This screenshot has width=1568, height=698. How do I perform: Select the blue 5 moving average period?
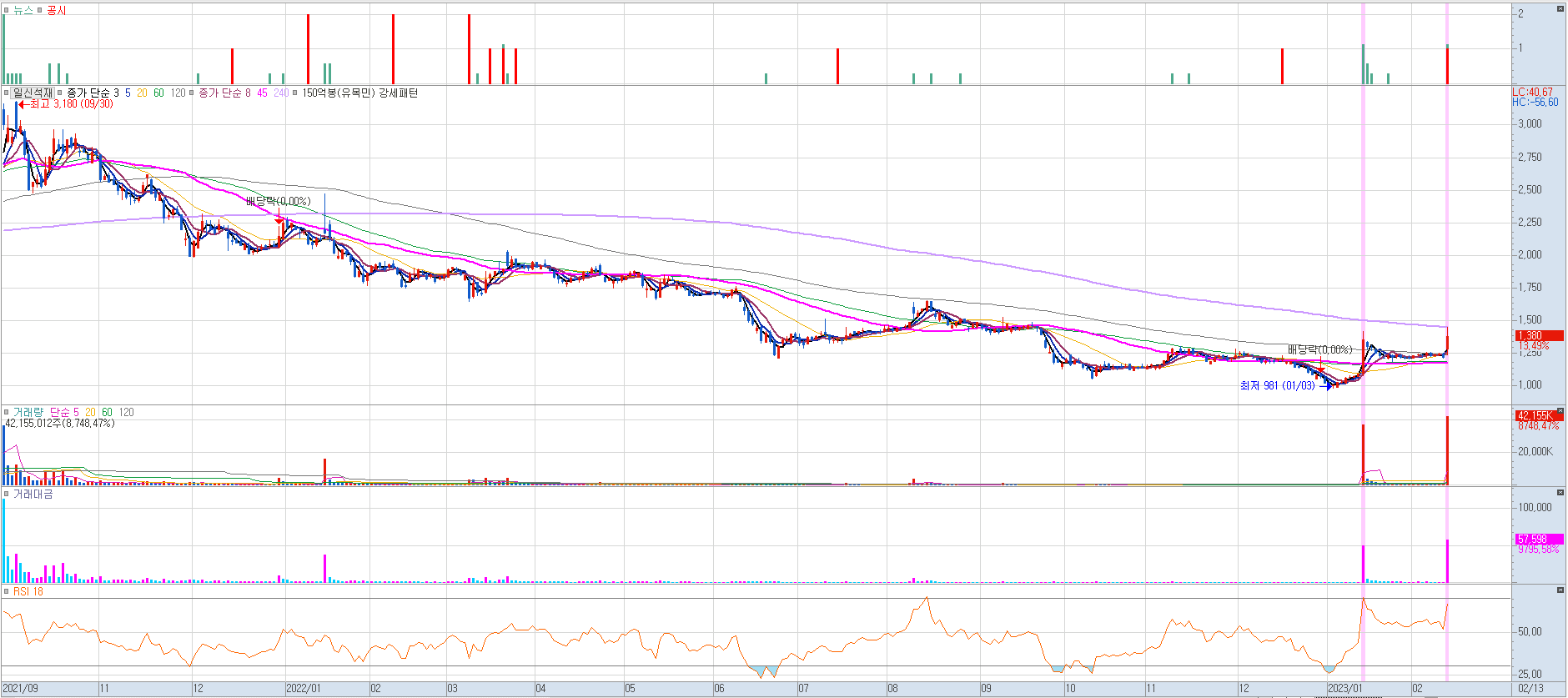(x=128, y=93)
